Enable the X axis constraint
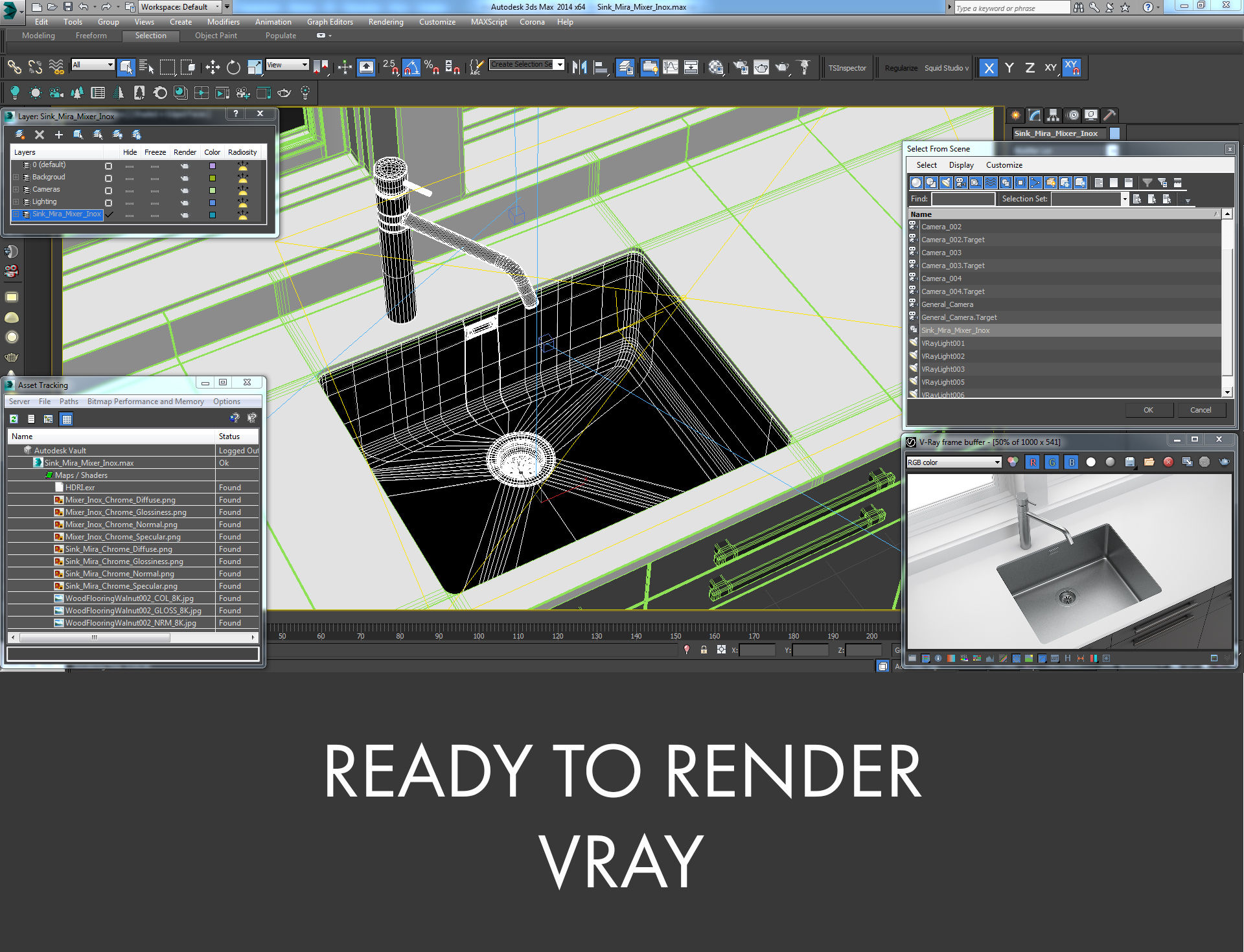This screenshot has height=952, width=1244. click(x=989, y=68)
